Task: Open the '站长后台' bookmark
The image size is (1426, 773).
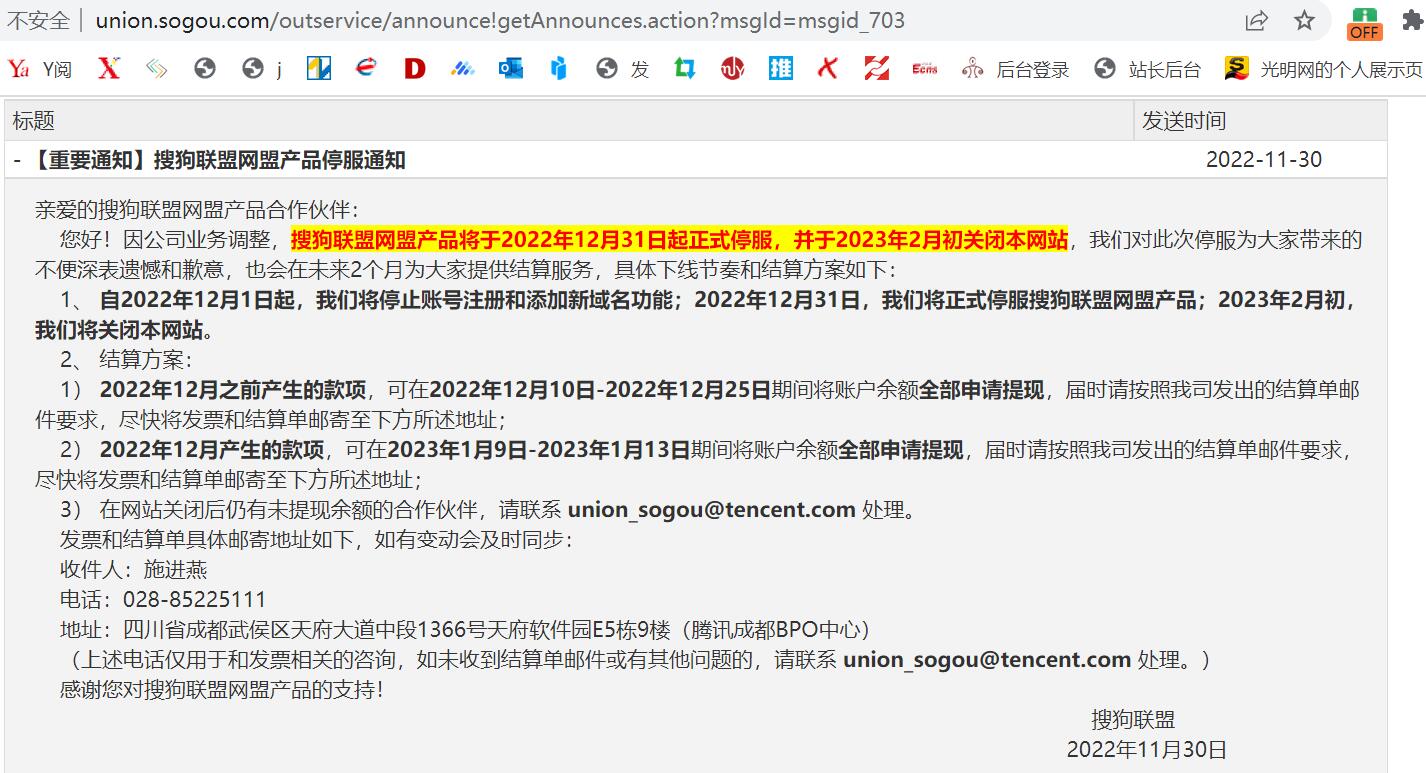Action: (1148, 69)
